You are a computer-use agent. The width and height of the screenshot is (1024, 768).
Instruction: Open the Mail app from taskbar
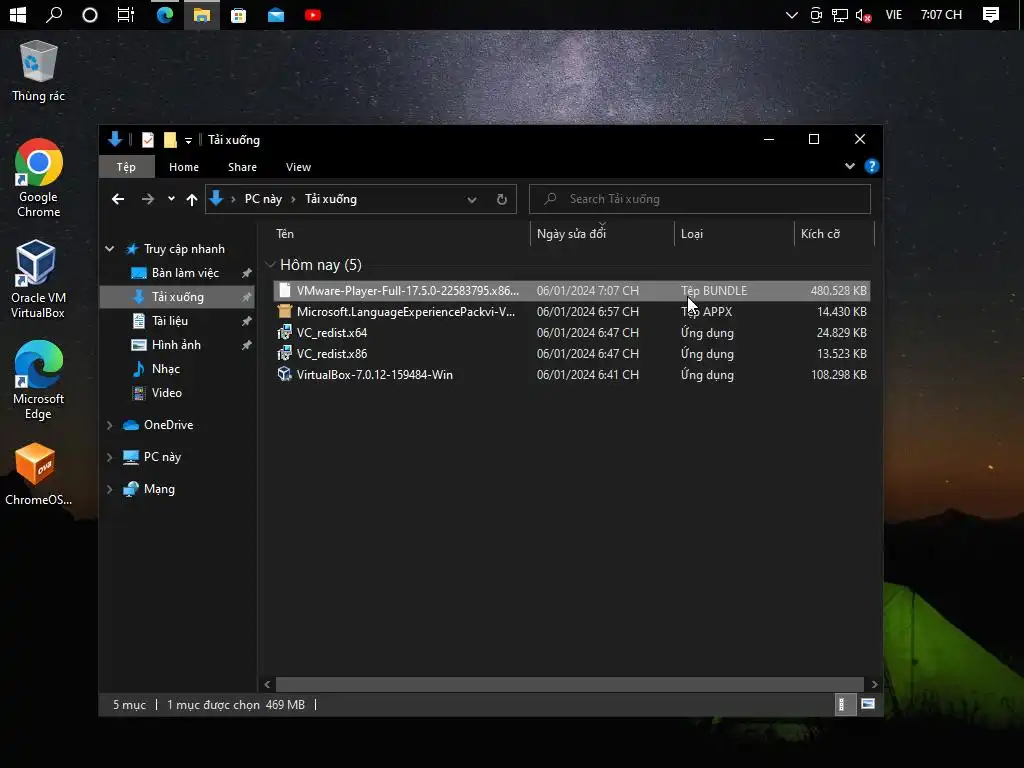[276, 15]
